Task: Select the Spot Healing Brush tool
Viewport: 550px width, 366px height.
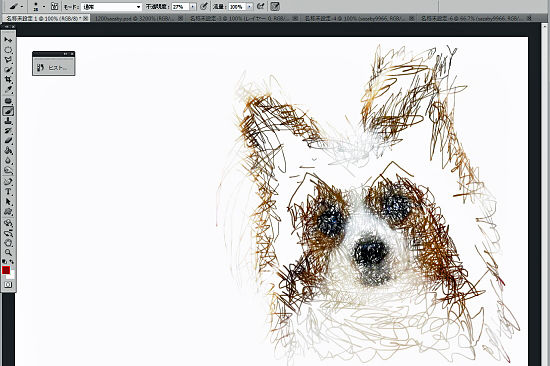Action: click(x=8, y=101)
